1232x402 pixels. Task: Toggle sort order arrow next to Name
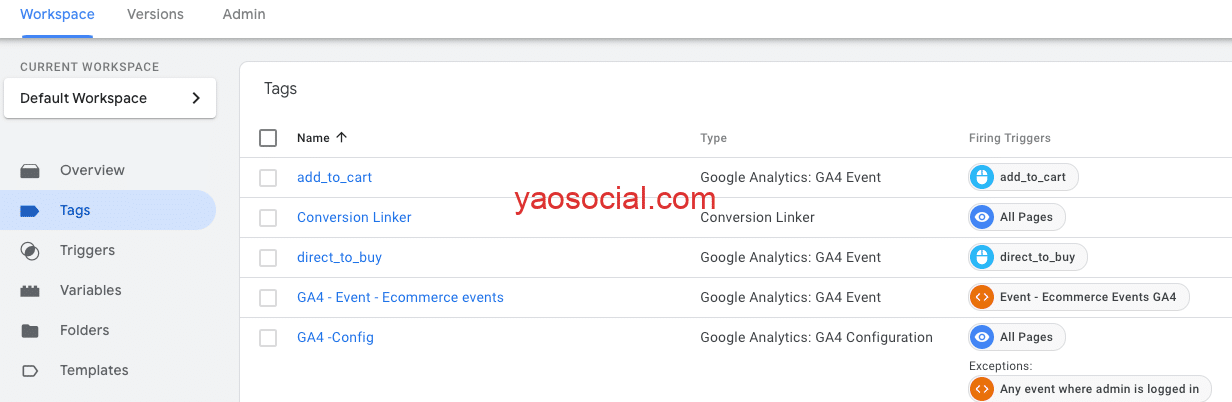tap(342, 138)
